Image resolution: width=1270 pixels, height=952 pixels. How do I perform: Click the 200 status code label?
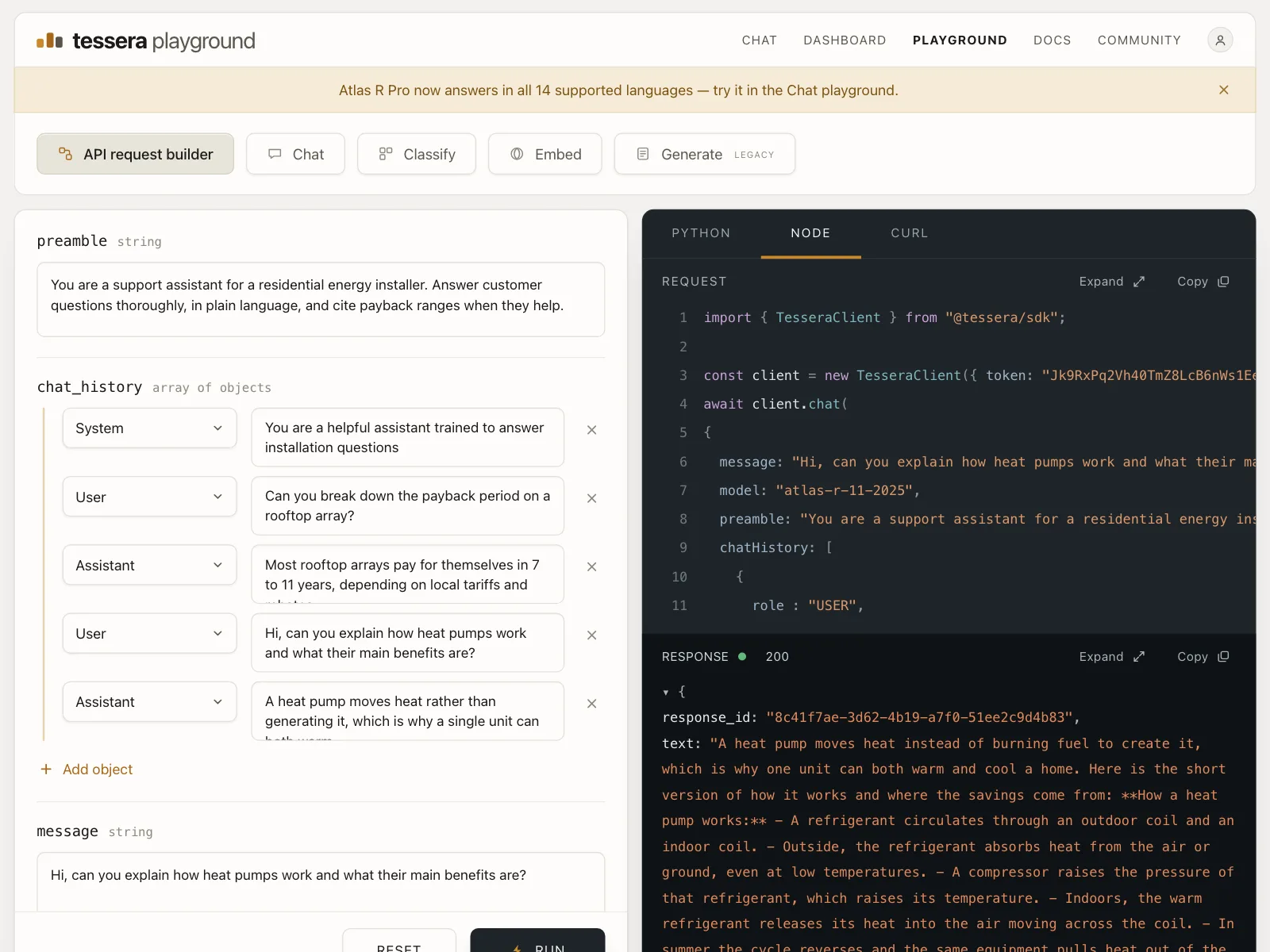tap(777, 657)
